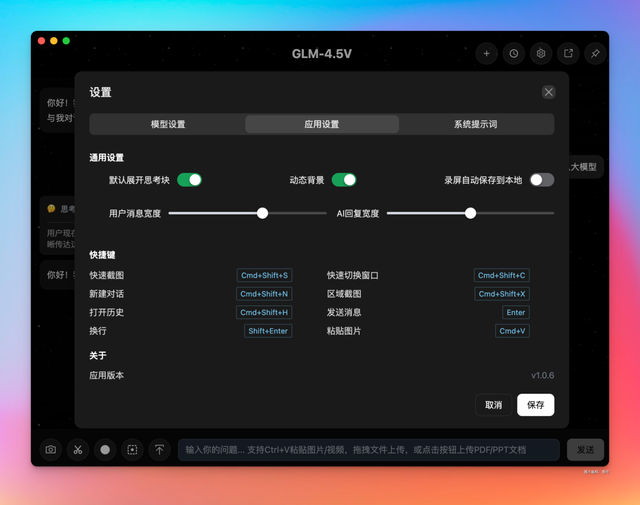Toggle 默认展开思考块 switch
The width and height of the screenshot is (640, 505).
[189, 180]
